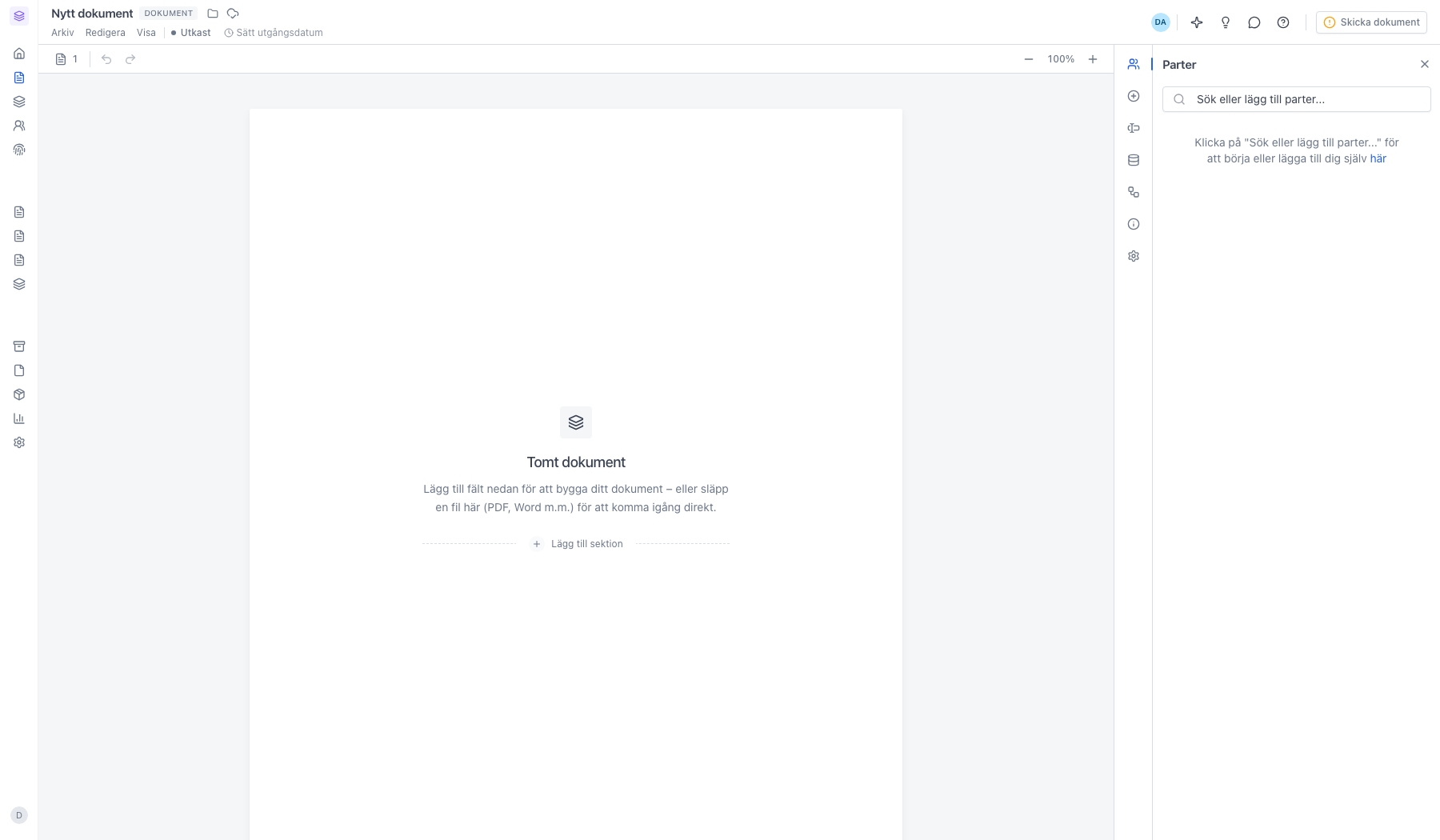Open the Arkiv menu
This screenshot has height=840, width=1440.
[62, 33]
